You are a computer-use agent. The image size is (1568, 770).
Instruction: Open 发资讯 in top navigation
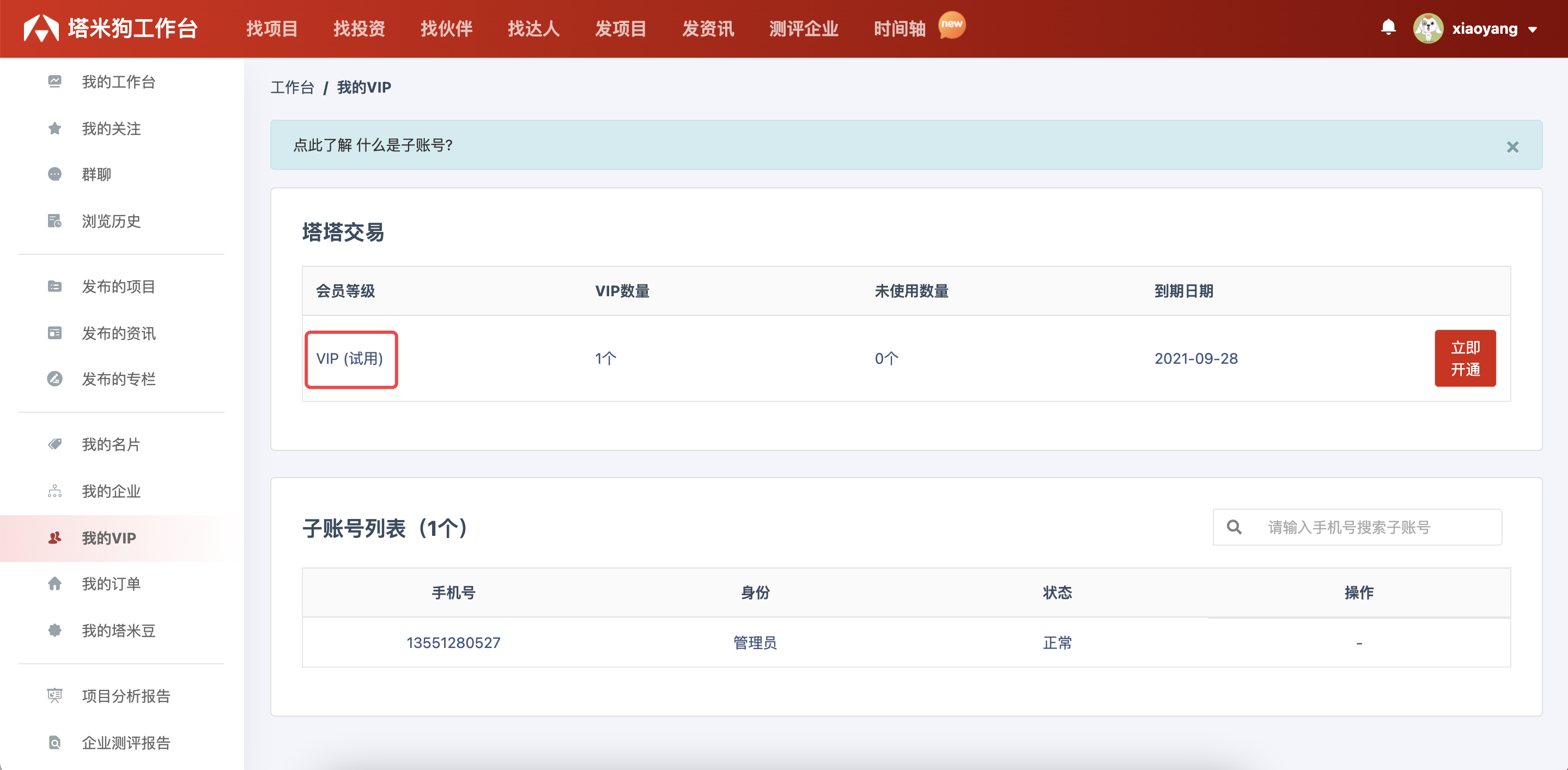click(x=707, y=28)
